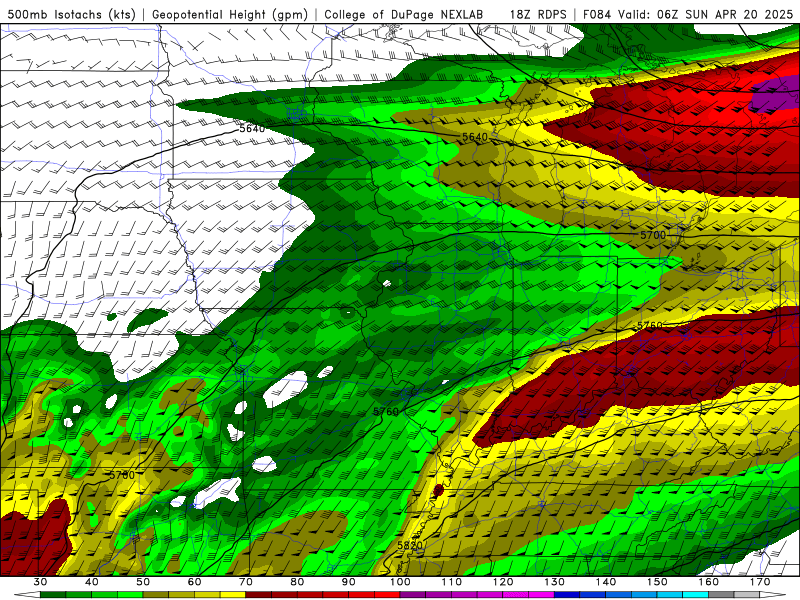Click the 120 tick label on the color scale
This screenshot has width=800, height=600.
503,582
